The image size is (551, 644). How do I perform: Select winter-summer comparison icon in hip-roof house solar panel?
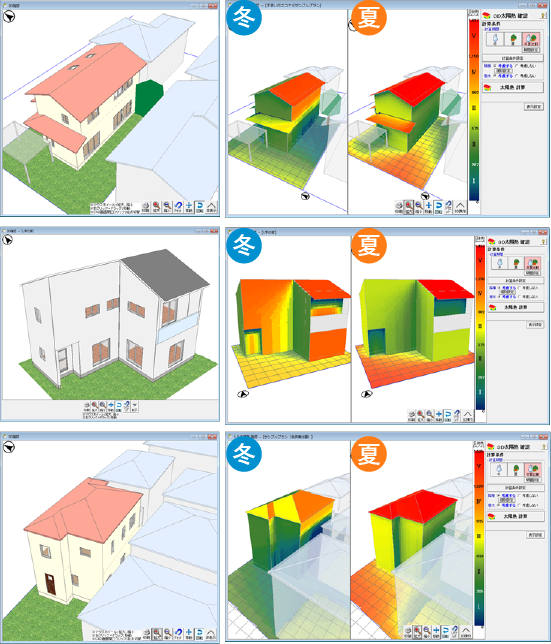533,470
